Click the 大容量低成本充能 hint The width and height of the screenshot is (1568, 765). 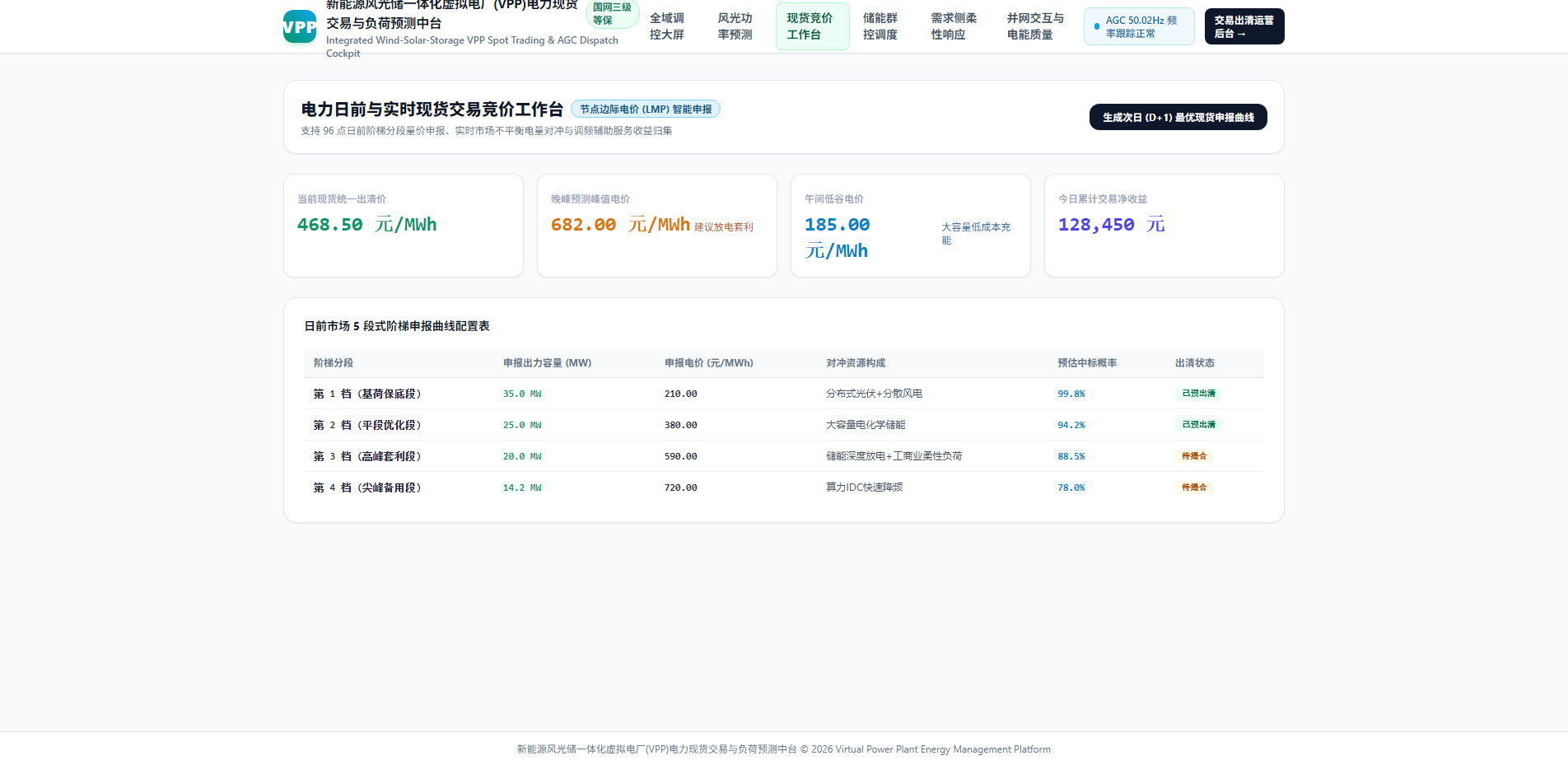pyautogui.click(x=976, y=233)
